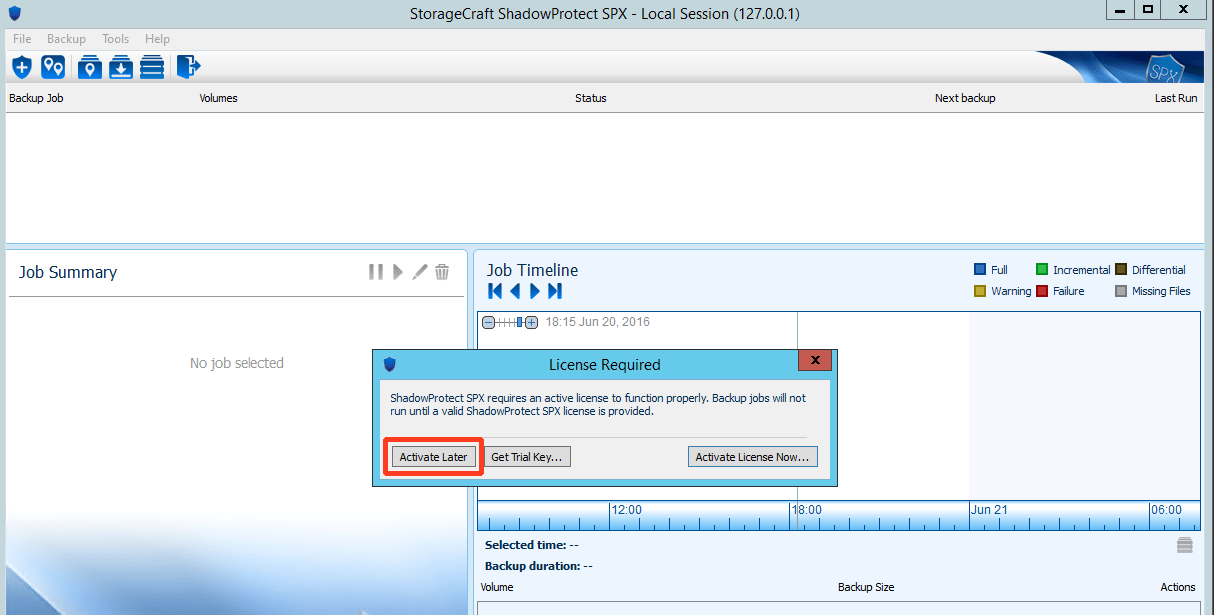The height and width of the screenshot is (615, 1214).
Task: Create a new backup job via shield-plus icon
Action: tap(21, 67)
